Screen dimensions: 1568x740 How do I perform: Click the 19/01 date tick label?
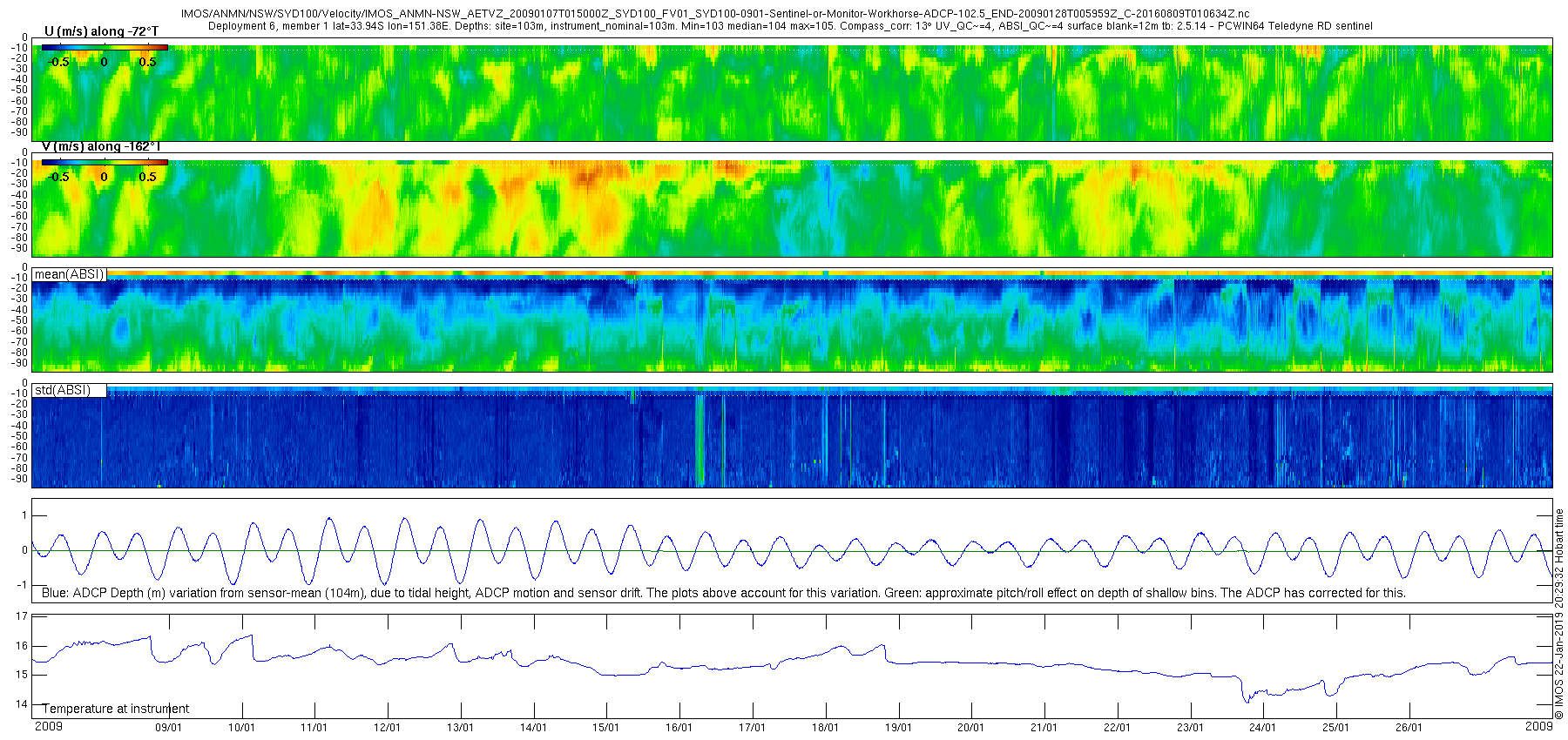click(x=898, y=728)
